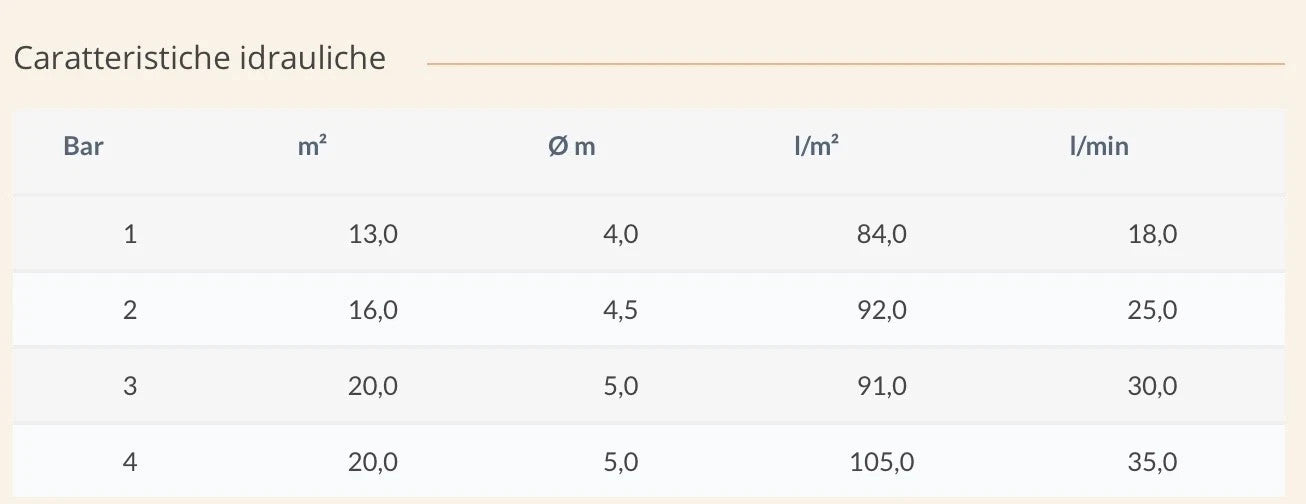Click the 25,0 flow rate cell

pos(1152,311)
